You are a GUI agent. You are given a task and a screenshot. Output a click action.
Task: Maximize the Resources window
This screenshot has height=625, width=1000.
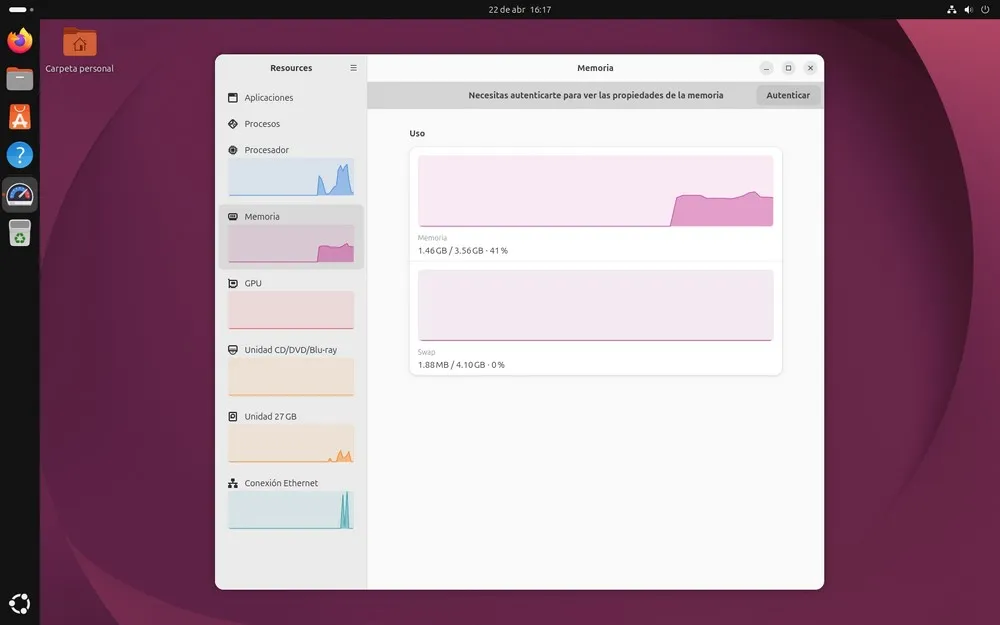788,68
